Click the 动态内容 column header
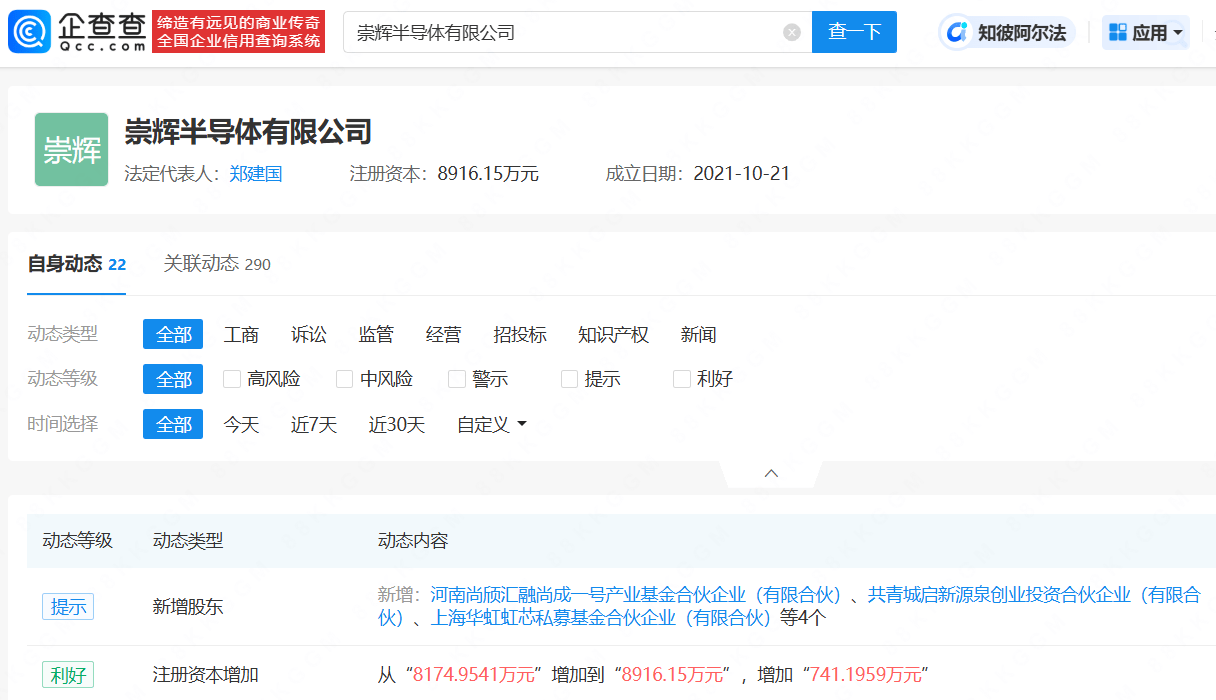 tap(413, 541)
